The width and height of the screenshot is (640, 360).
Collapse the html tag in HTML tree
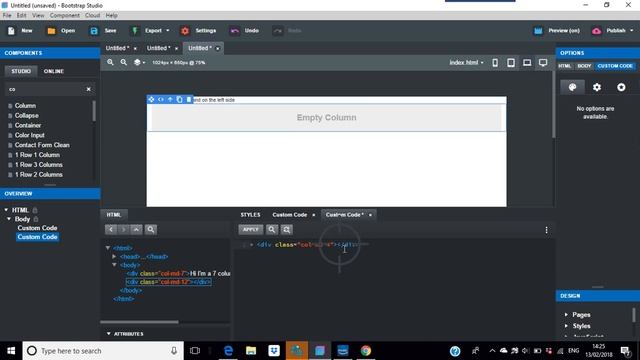pyautogui.click(x=108, y=248)
